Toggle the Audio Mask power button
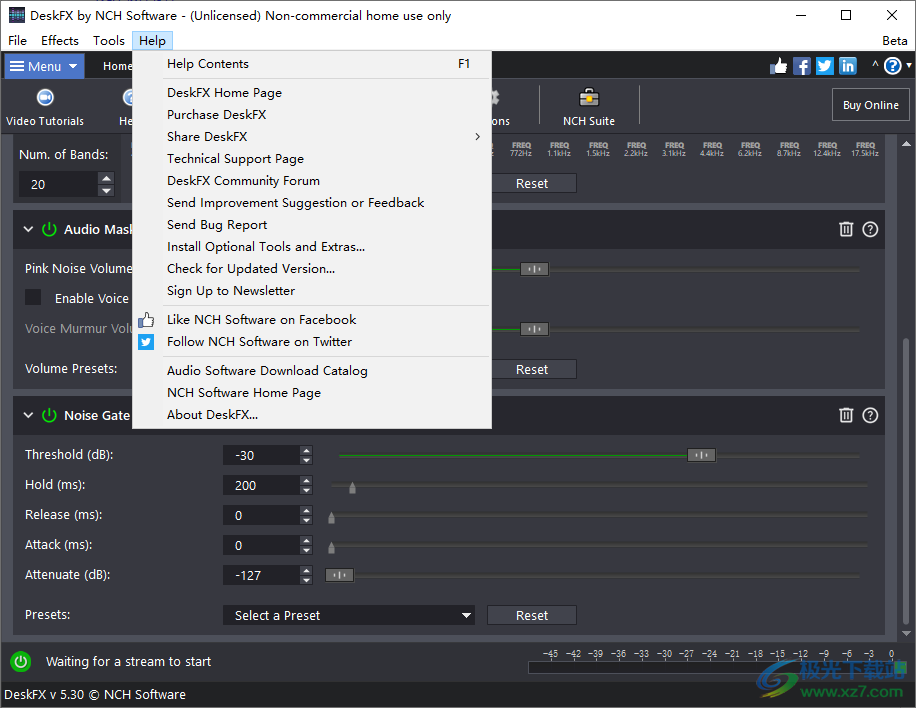916x708 pixels. click(49, 229)
